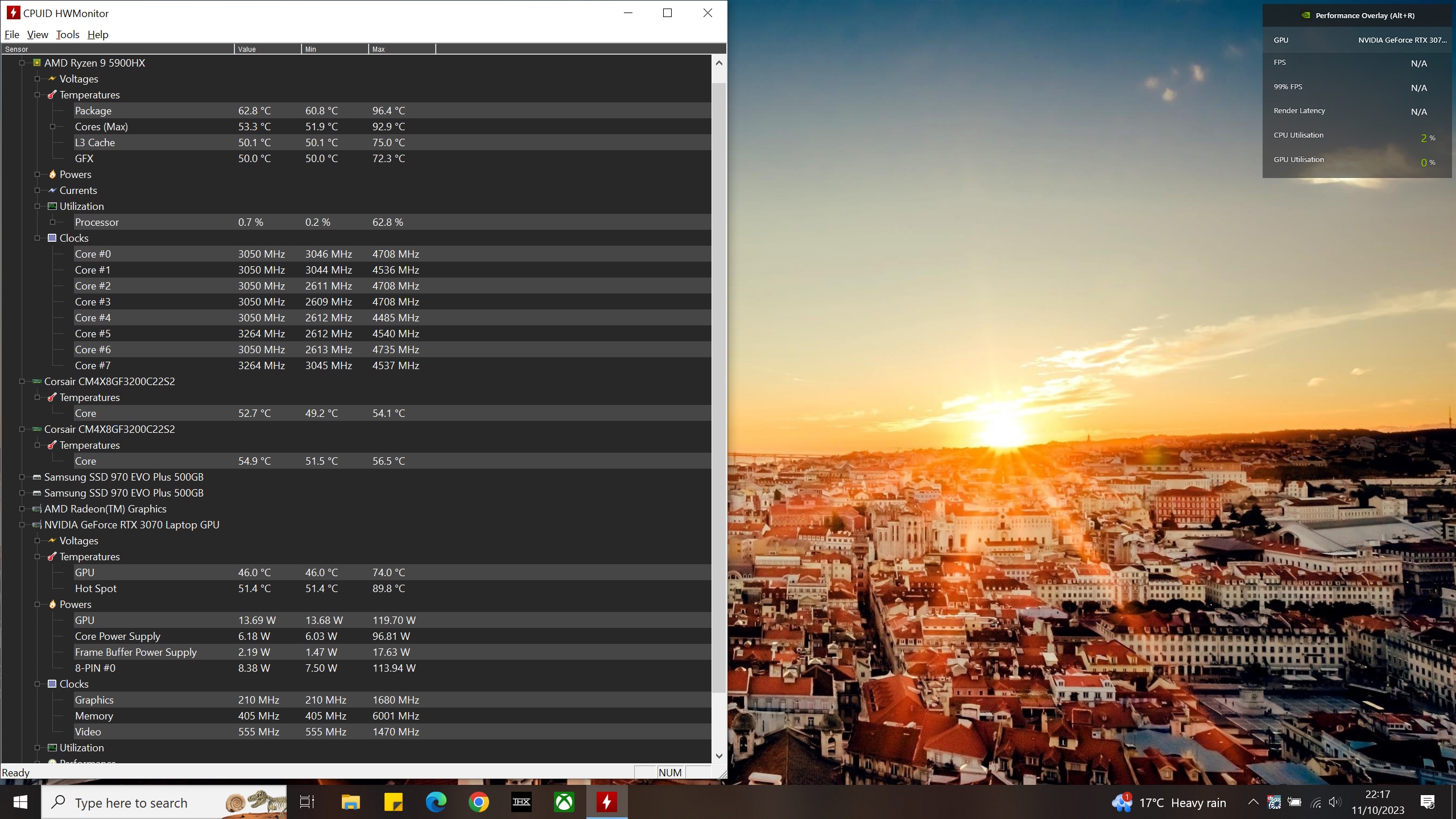Select the Processor utilization row
Image resolution: width=1456 pixels, height=819 pixels.
coord(392,222)
